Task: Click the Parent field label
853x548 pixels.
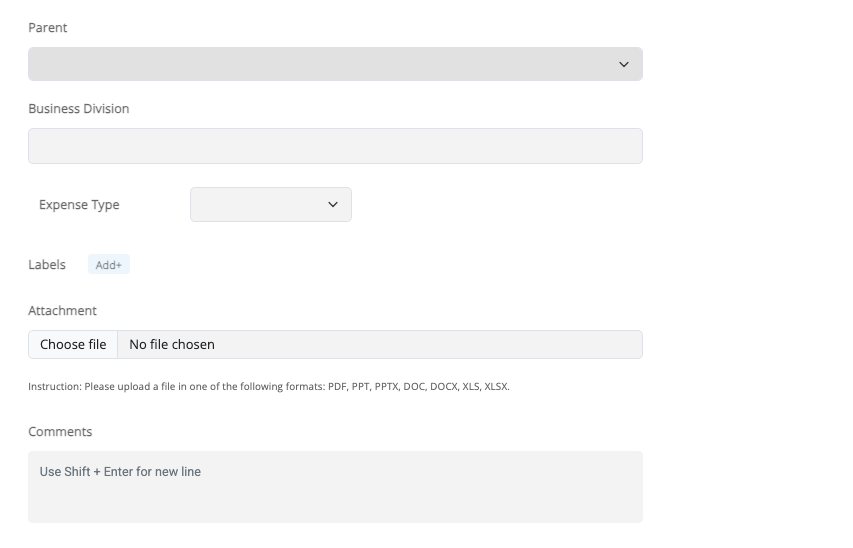Action: click(48, 28)
